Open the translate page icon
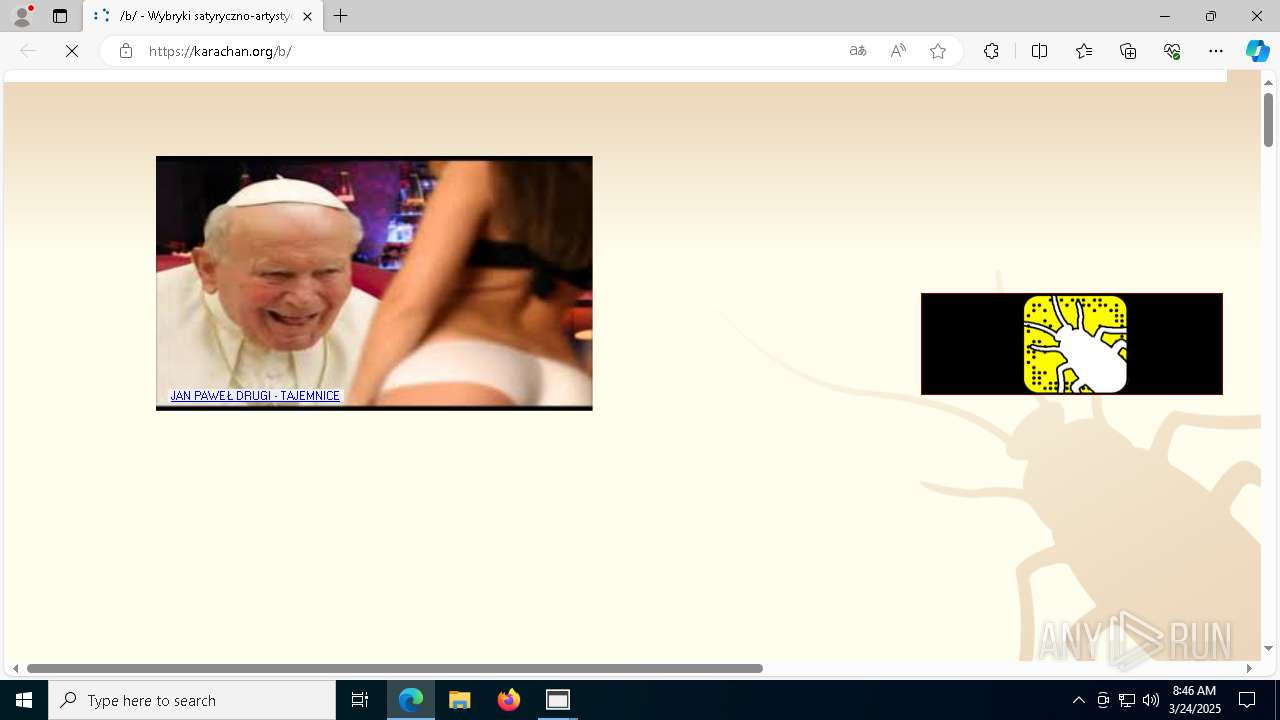 coord(858,51)
